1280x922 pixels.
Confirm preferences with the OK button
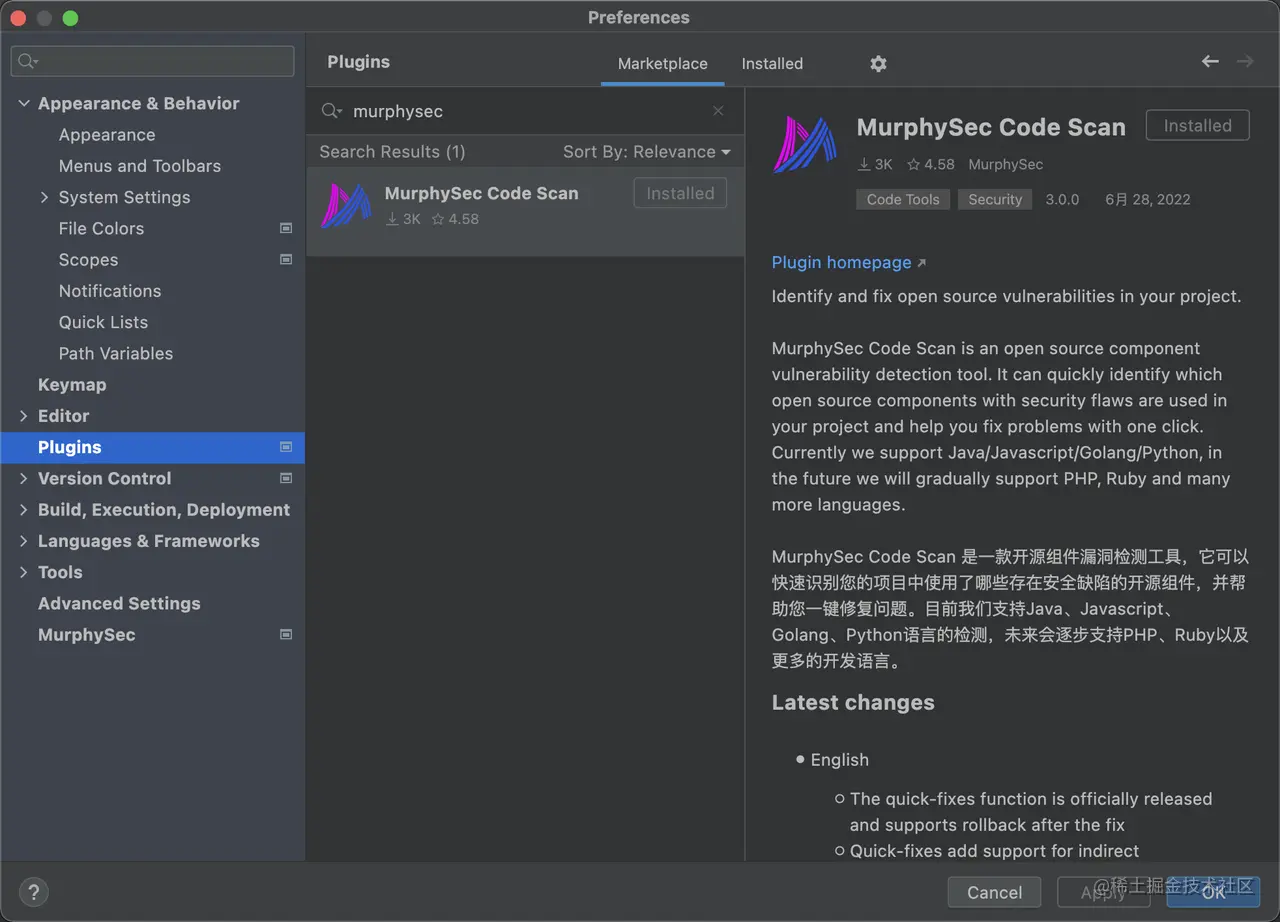(x=1213, y=892)
